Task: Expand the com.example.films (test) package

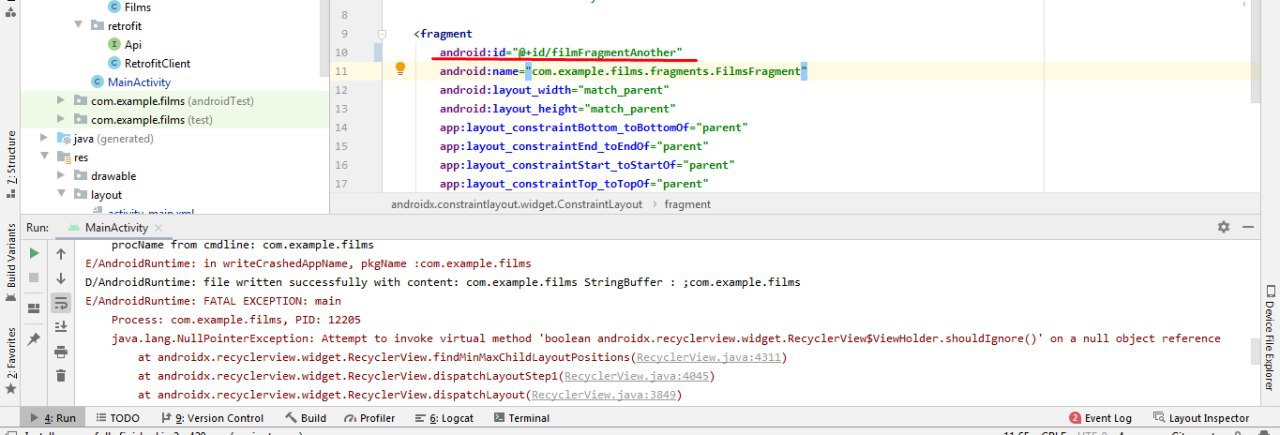Action: coord(62,120)
